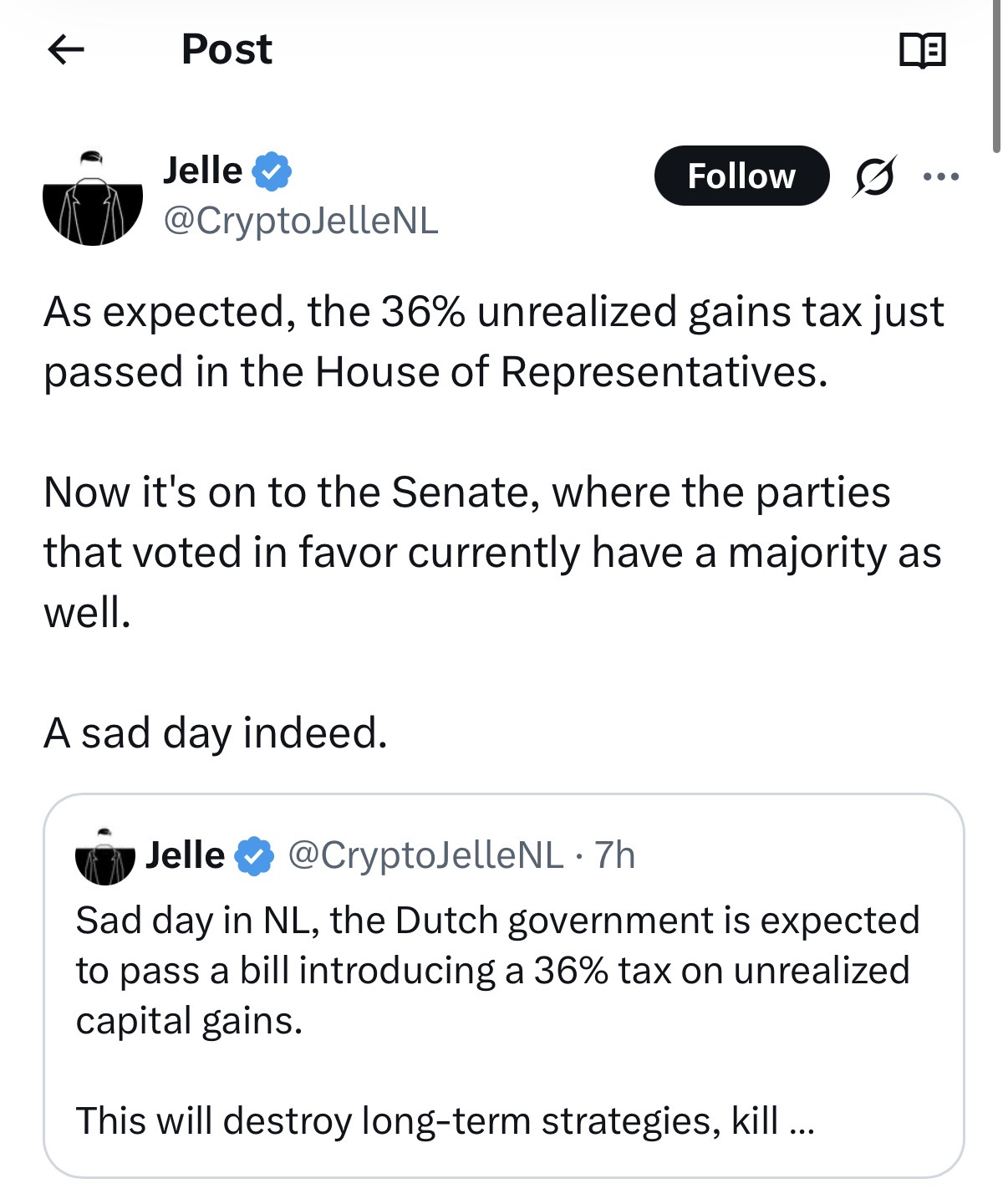This screenshot has height=1194, width=1008.
Task: Open the @CryptoJelleNL handle under the name
Action: click(x=300, y=221)
